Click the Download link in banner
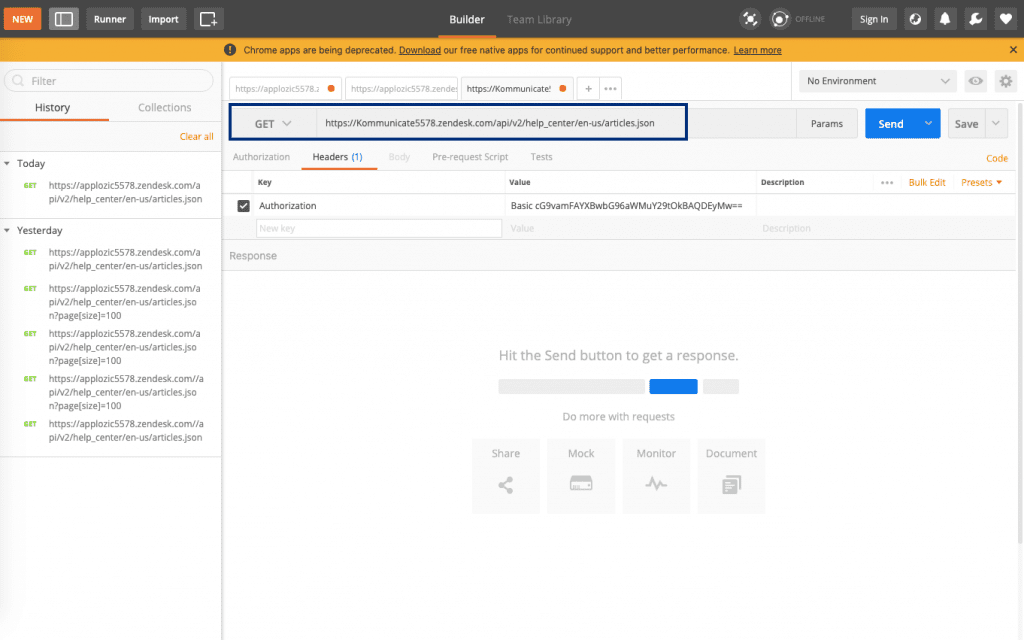1024x640 pixels. [x=420, y=50]
